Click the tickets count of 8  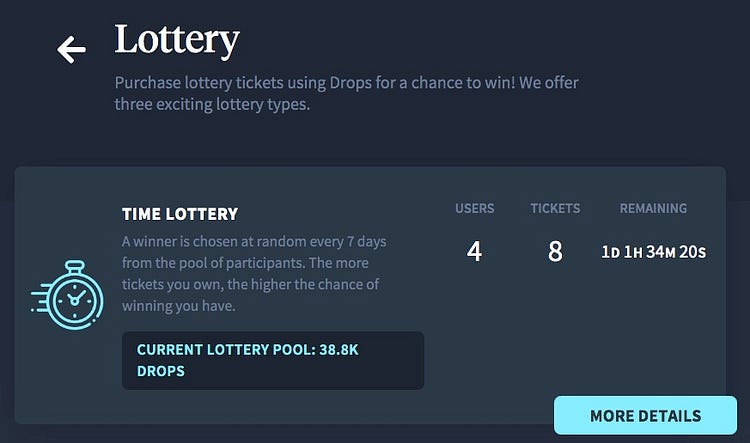(555, 251)
